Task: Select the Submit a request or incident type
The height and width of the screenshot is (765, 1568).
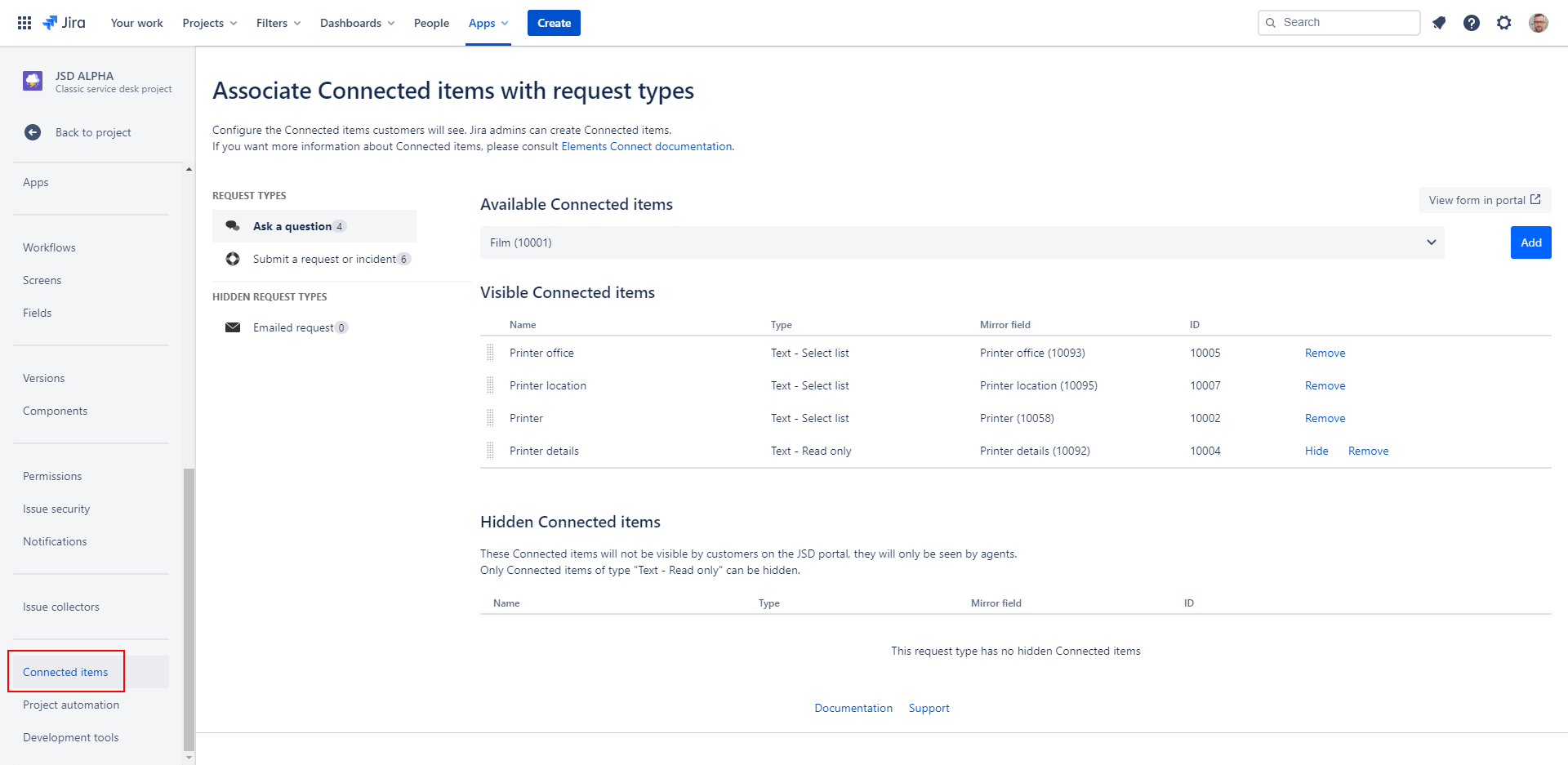Action: (x=324, y=259)
